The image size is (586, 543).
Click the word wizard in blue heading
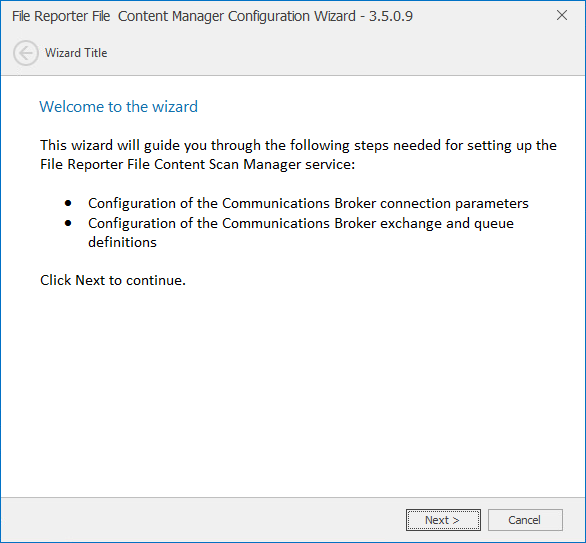coord(175,107)
